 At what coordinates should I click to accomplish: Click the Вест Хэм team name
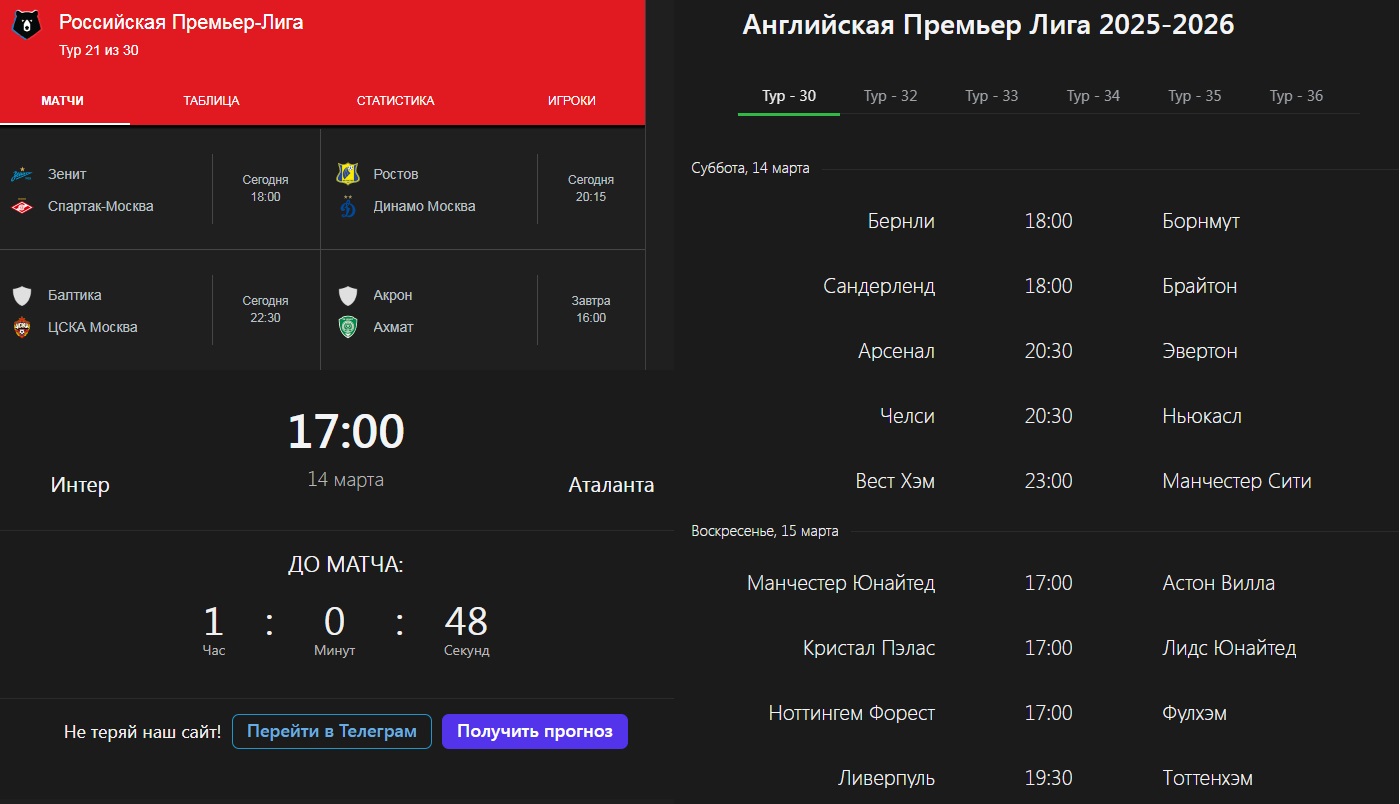pos(895,481)
